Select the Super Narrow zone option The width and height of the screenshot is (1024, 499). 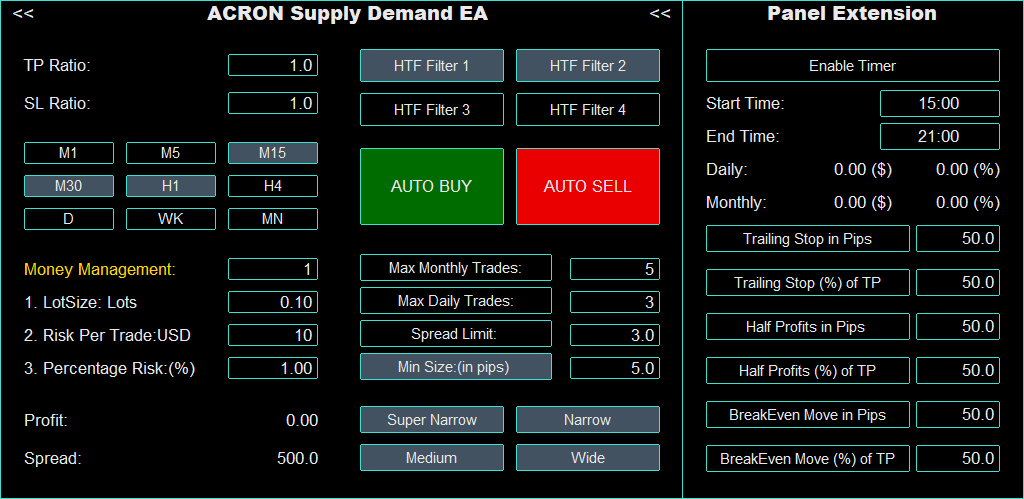tap(432, 420)
